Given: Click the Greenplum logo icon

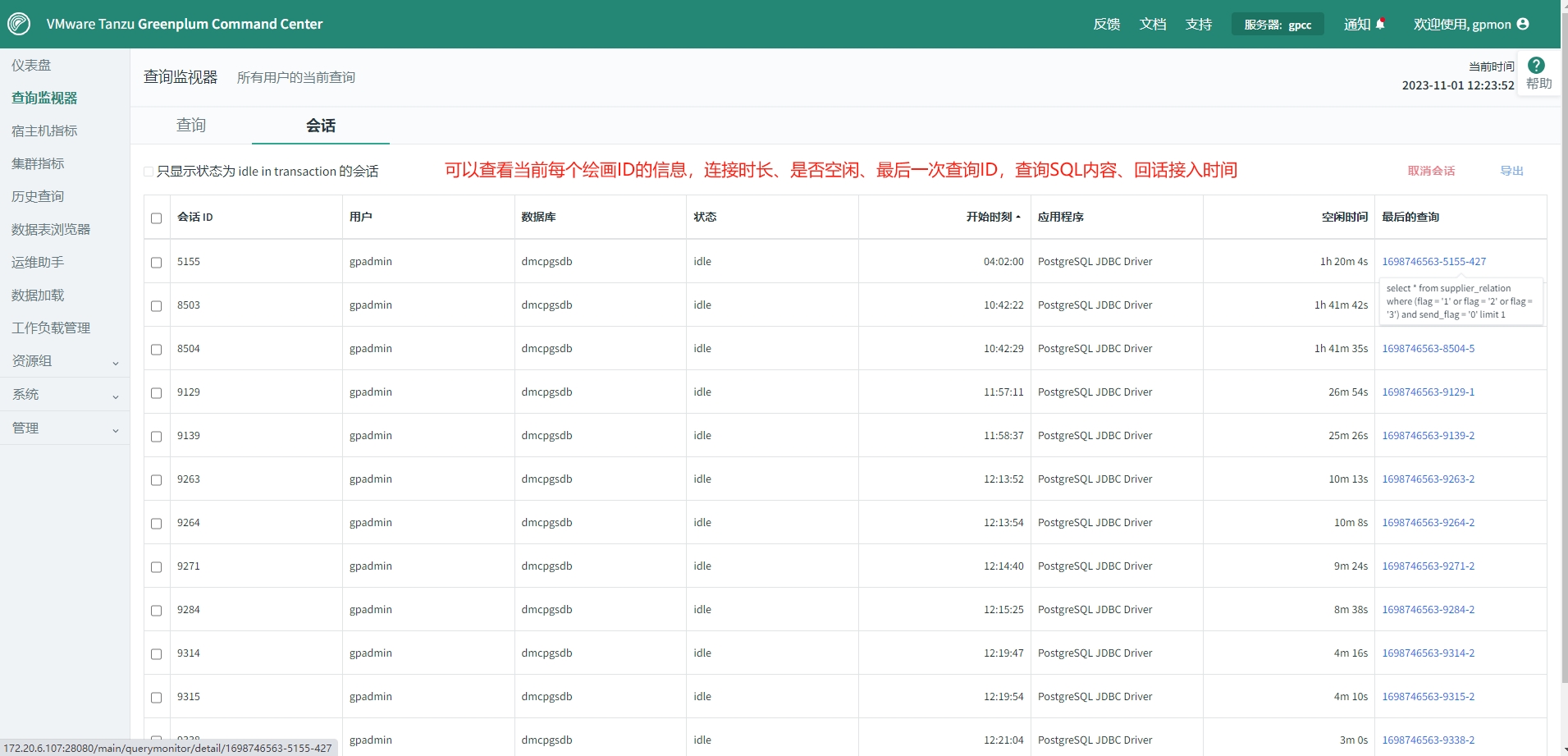Looking at the screenshot, I should [20, 24].
